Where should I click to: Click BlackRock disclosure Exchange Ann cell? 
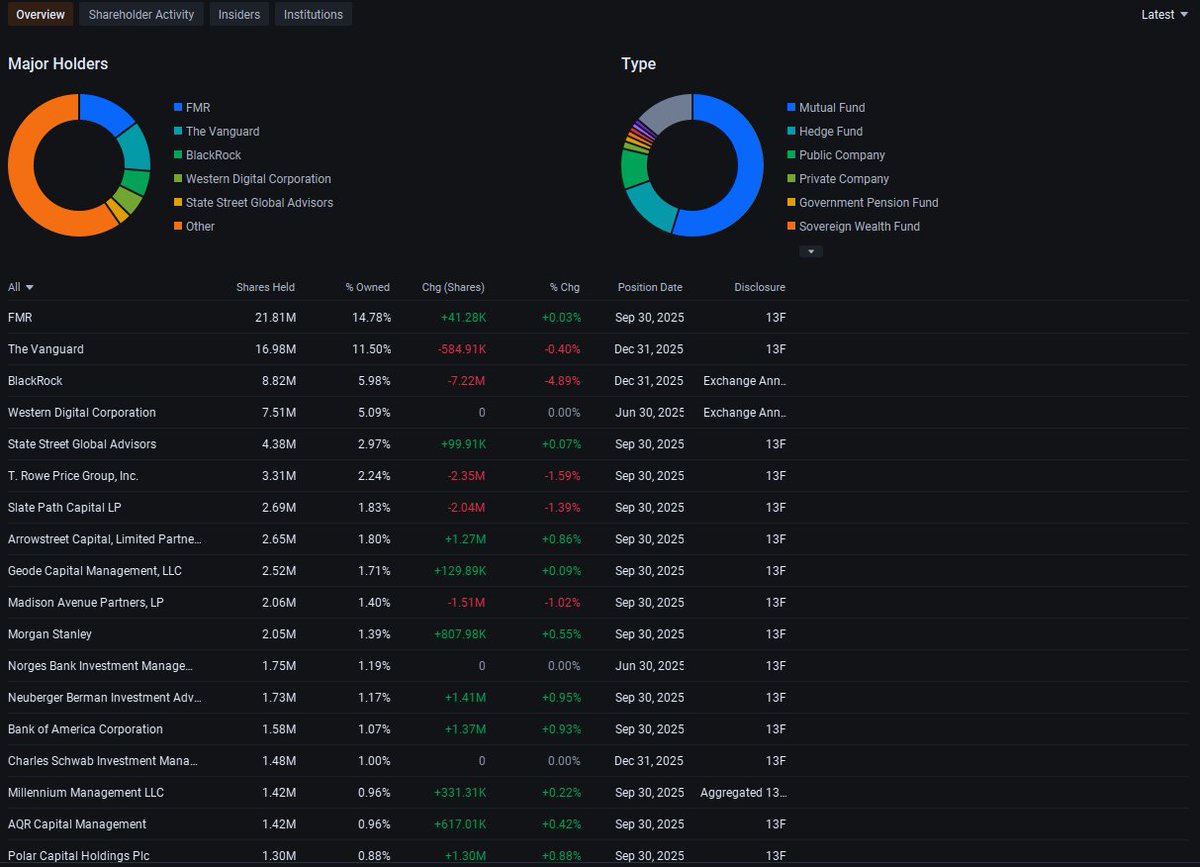coord(744,381)
